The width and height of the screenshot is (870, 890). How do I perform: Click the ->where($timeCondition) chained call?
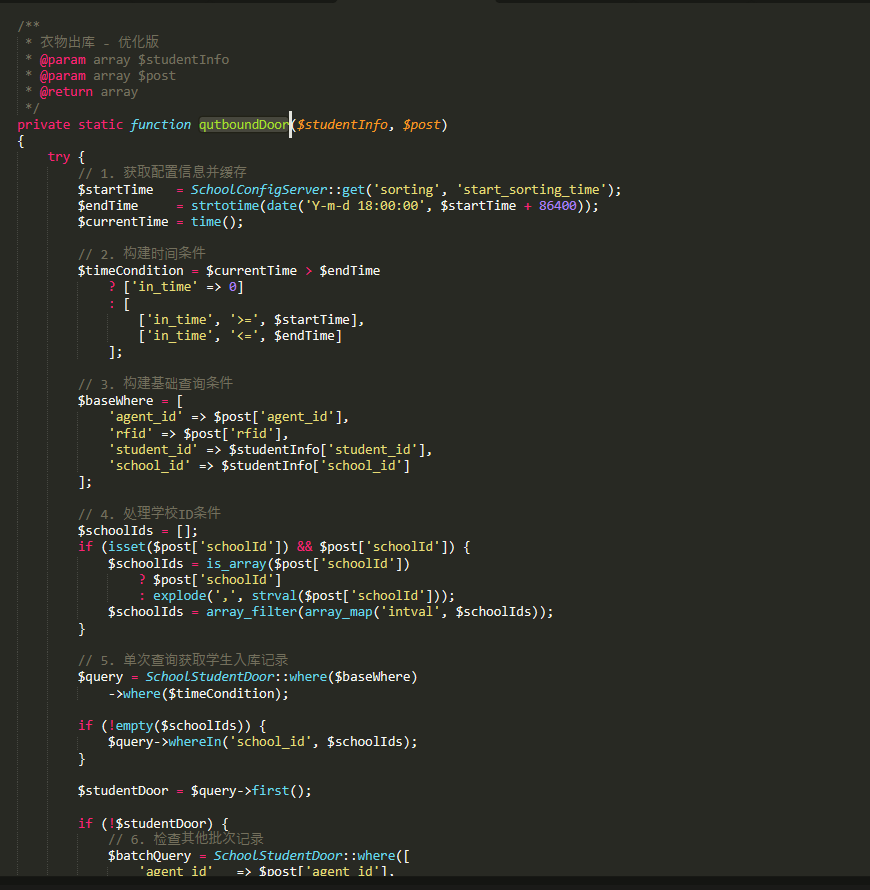click(198, 694)
